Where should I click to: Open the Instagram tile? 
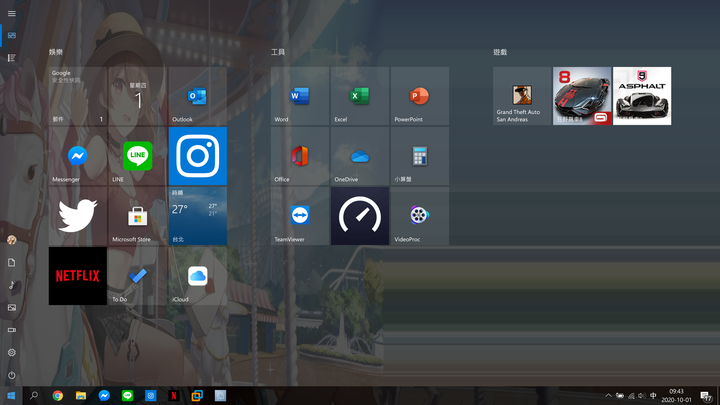[x=197, y=156]
